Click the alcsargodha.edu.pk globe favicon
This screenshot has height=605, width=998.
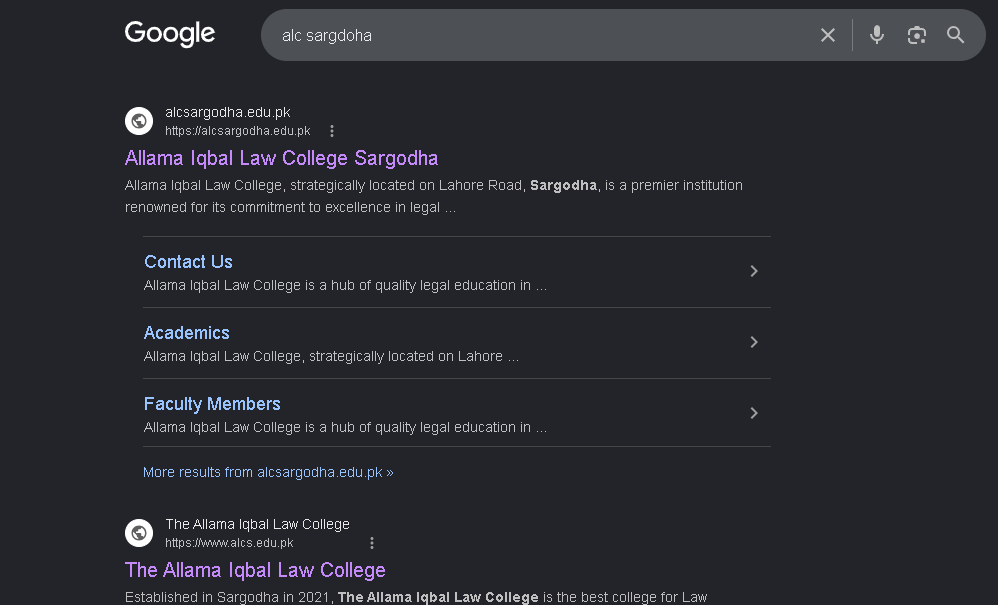[x=139, y=121]
